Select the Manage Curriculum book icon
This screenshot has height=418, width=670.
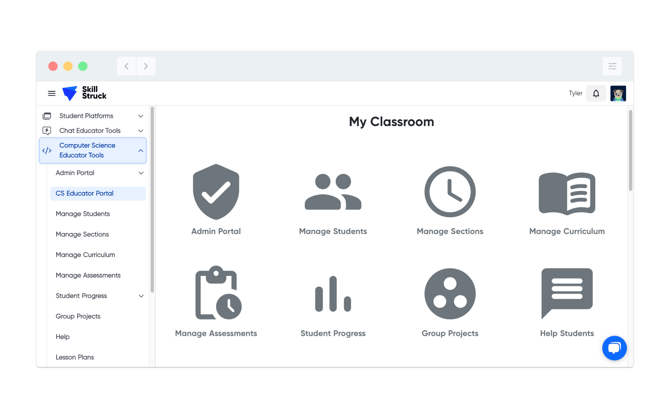(566, 192)
